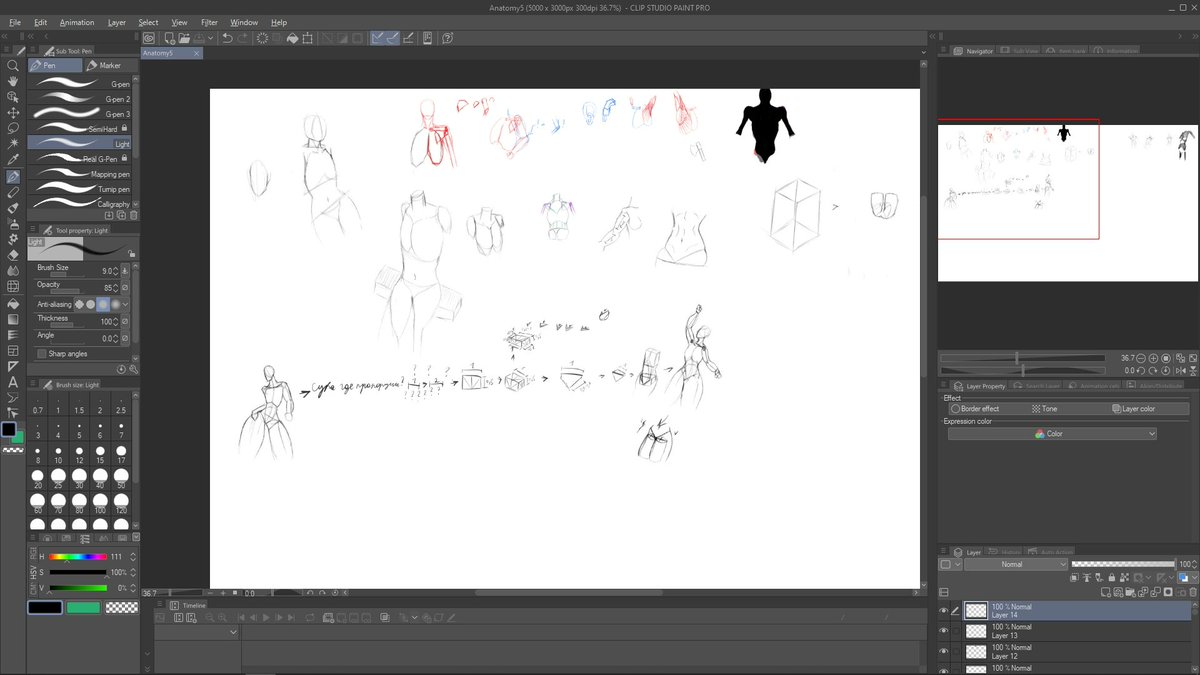Toggle snap to ruler icon
Image resolution: width=1200 pixels, height=675 pixels.
(x=377, y=38)
